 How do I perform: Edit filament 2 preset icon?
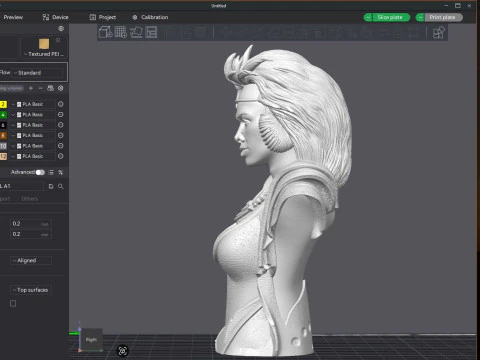61,104
